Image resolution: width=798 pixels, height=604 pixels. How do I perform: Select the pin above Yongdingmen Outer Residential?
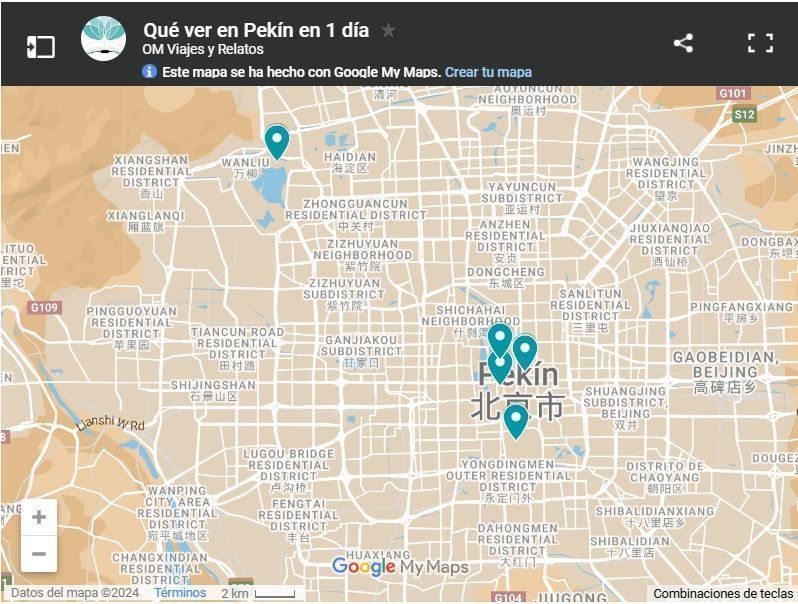tap(516, 421)
